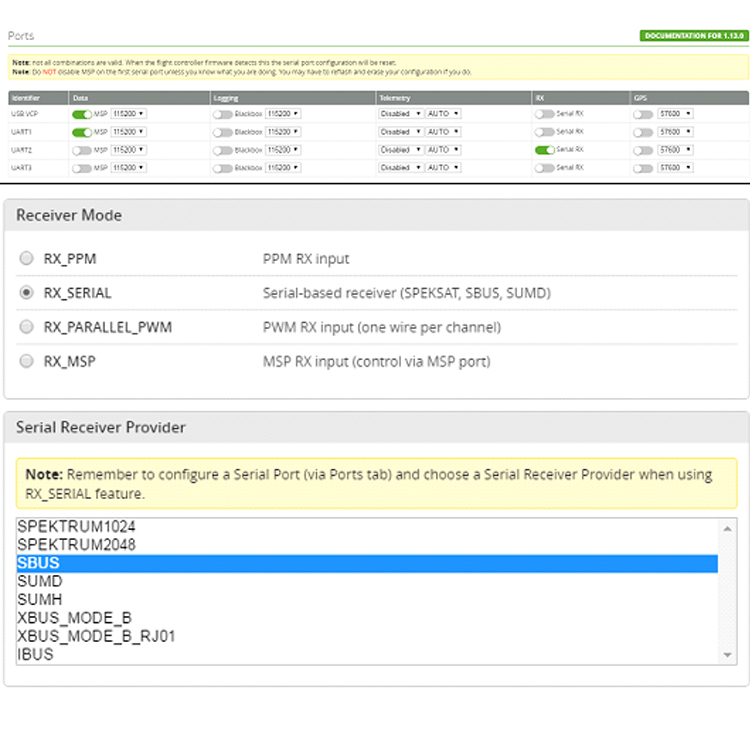Enable GPS switch on UART2 row

point(643,151)
